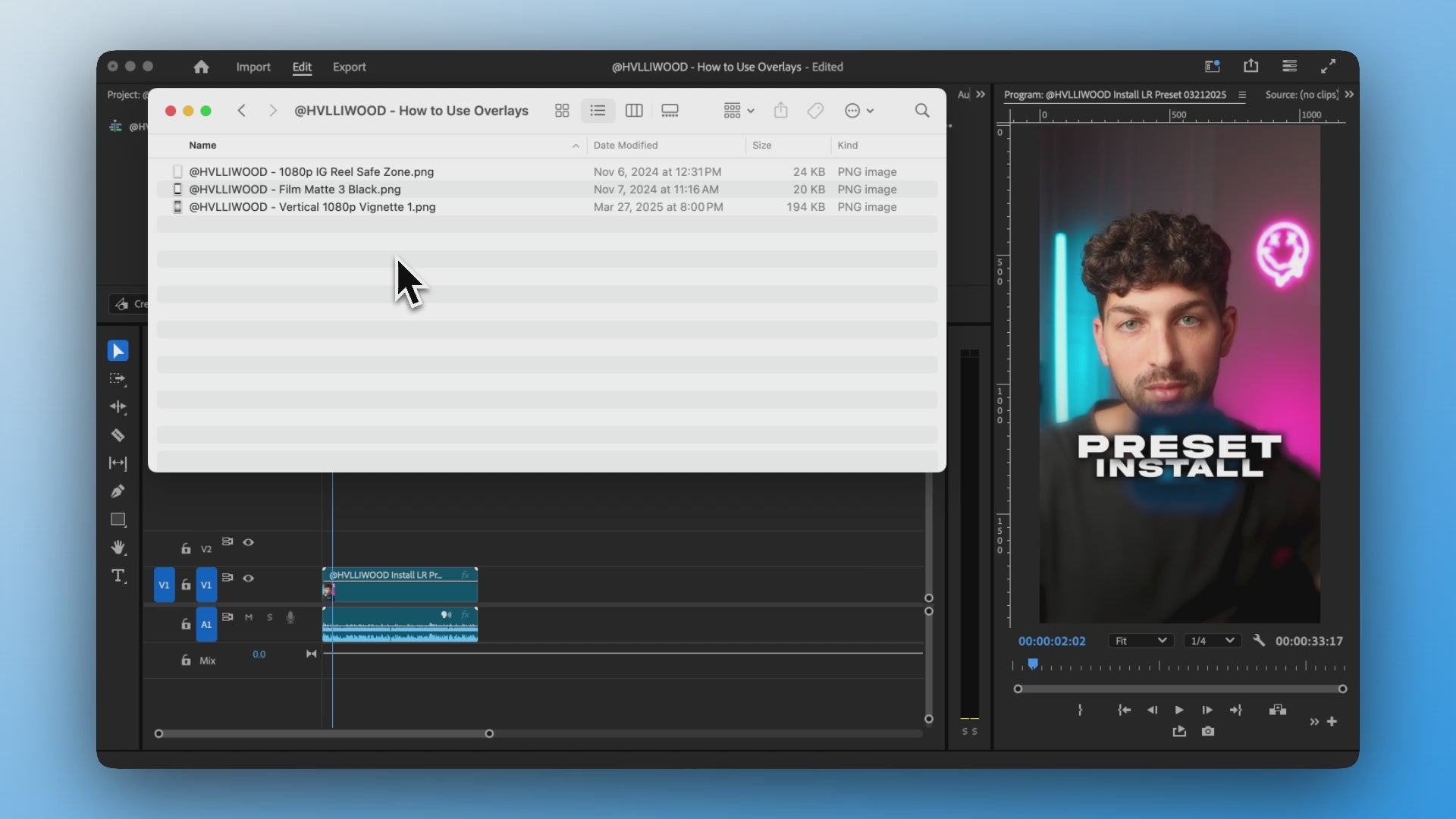The height and width of the screenshot is (819, 1456).
Task: Expand transport overflow double chevron
Action: [1314, 721]
